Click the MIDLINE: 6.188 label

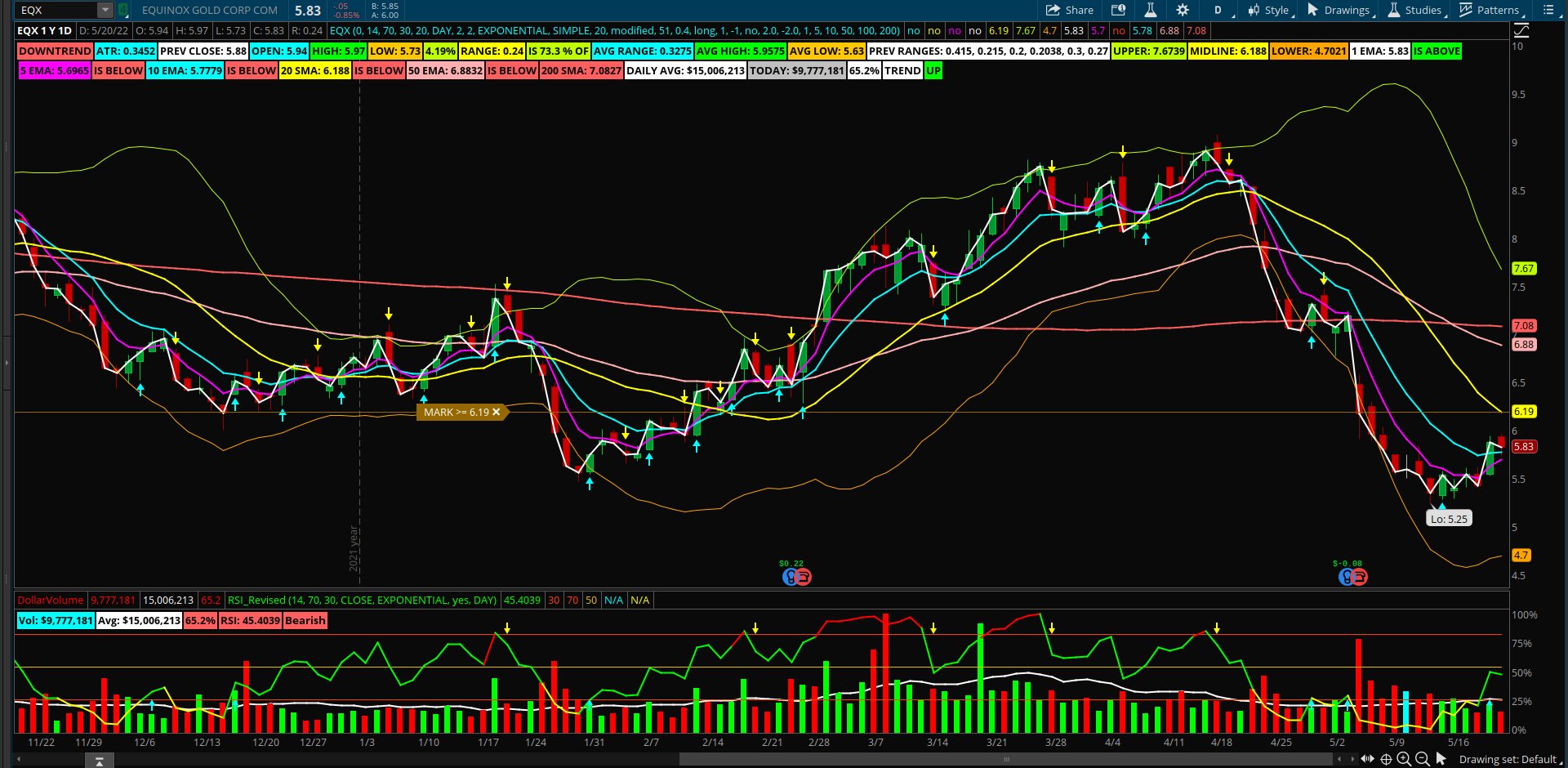pyautogui.click(x=1228, y=51)
